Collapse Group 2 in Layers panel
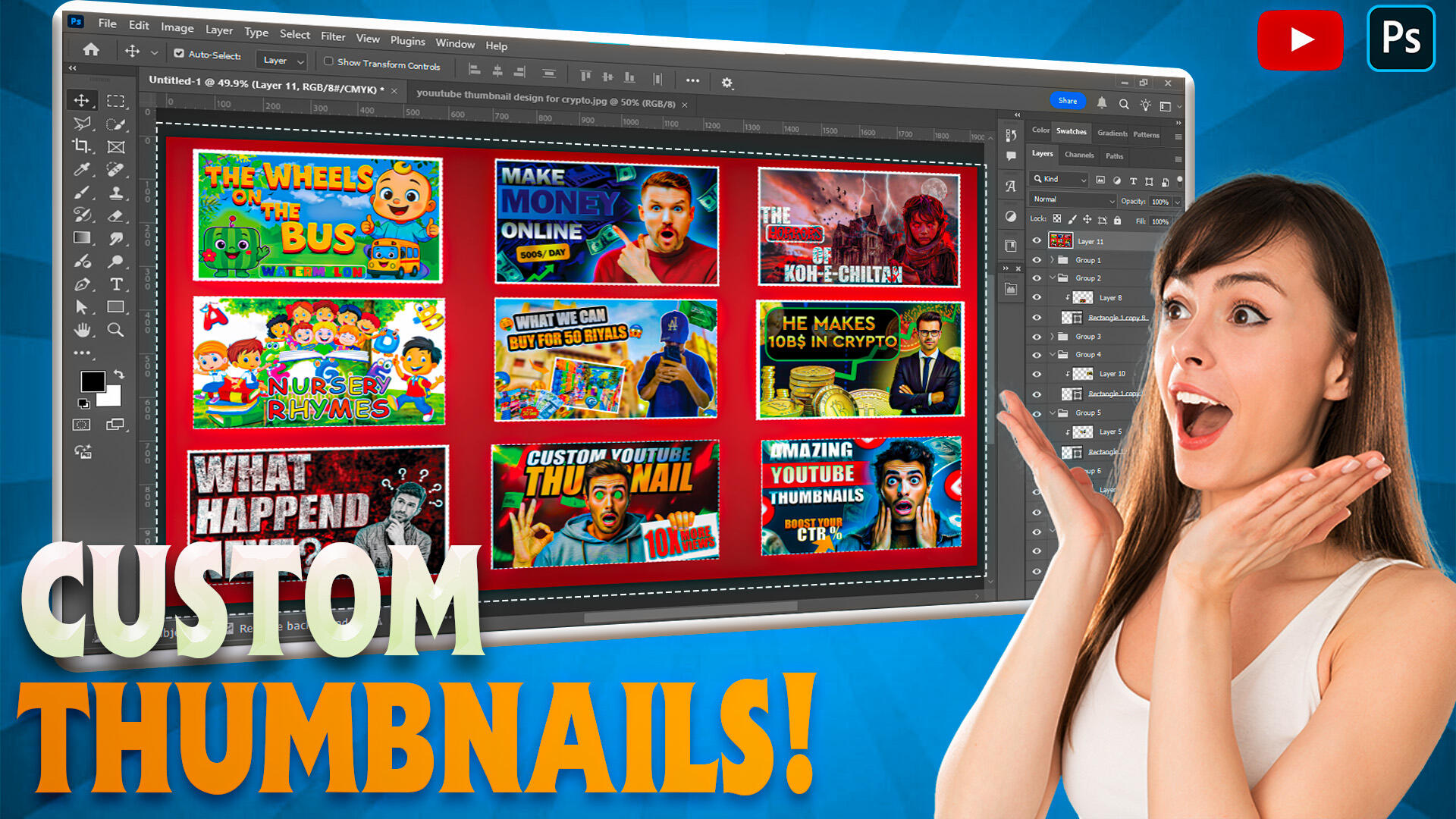The height and width of the screenshot is (819, 1456). pyautogui.click(x=1052, y=278)
